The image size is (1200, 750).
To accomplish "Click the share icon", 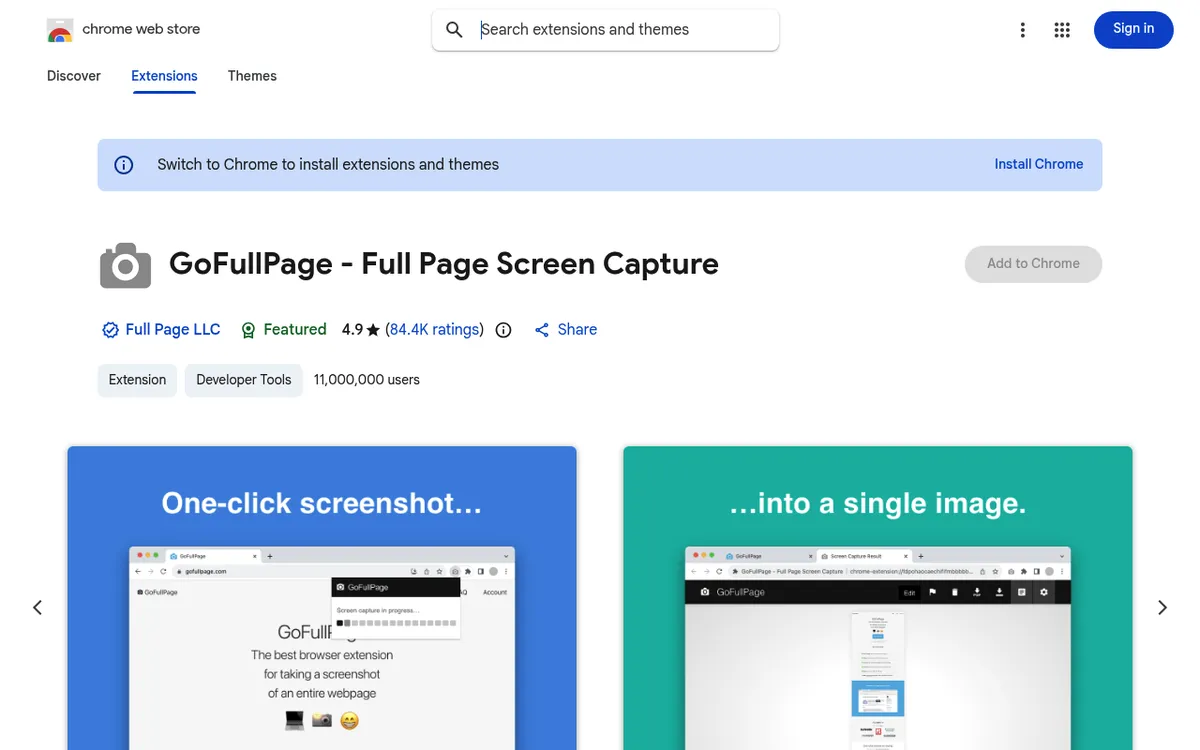I will pos(541,330).
